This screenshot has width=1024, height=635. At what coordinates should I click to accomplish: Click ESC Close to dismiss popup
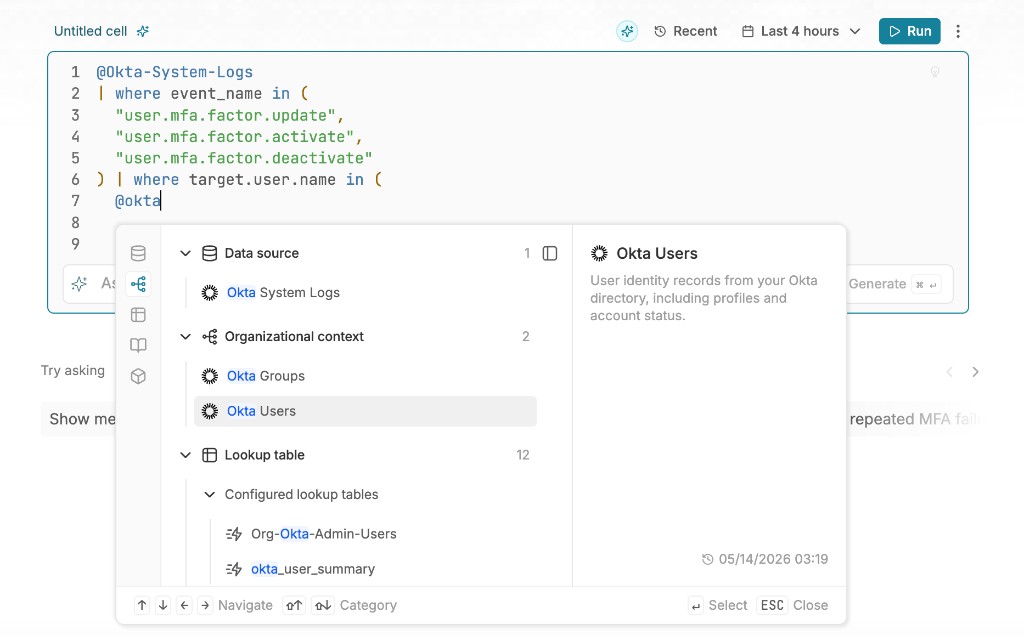click(792, 605)
